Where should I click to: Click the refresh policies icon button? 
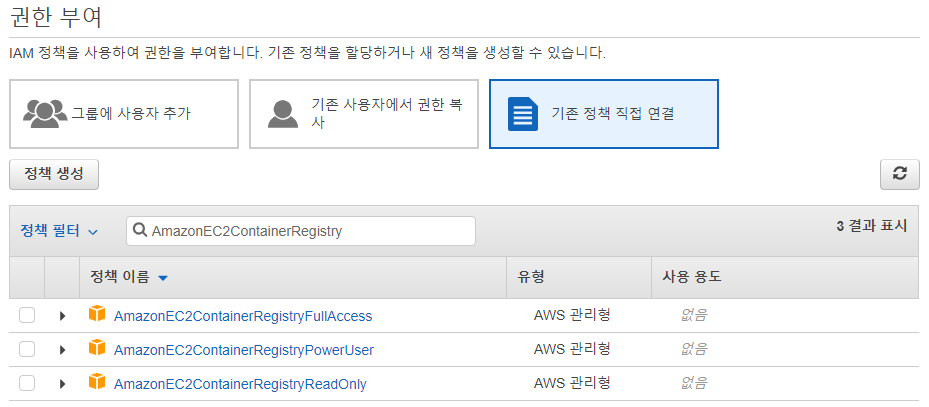[899, 174]
